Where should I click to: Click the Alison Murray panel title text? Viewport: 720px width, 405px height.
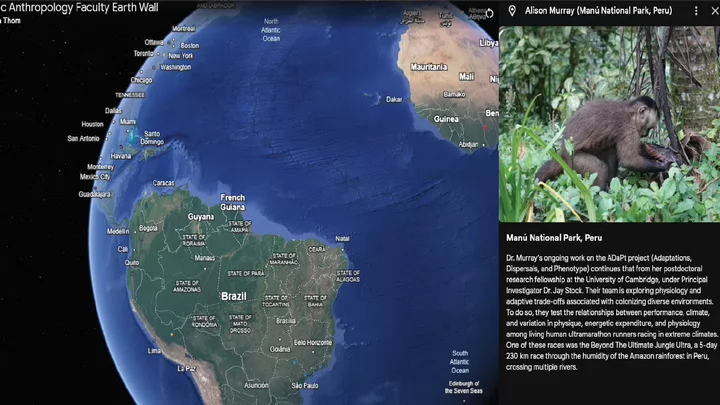pyautogui.click(x=598, y=11)
